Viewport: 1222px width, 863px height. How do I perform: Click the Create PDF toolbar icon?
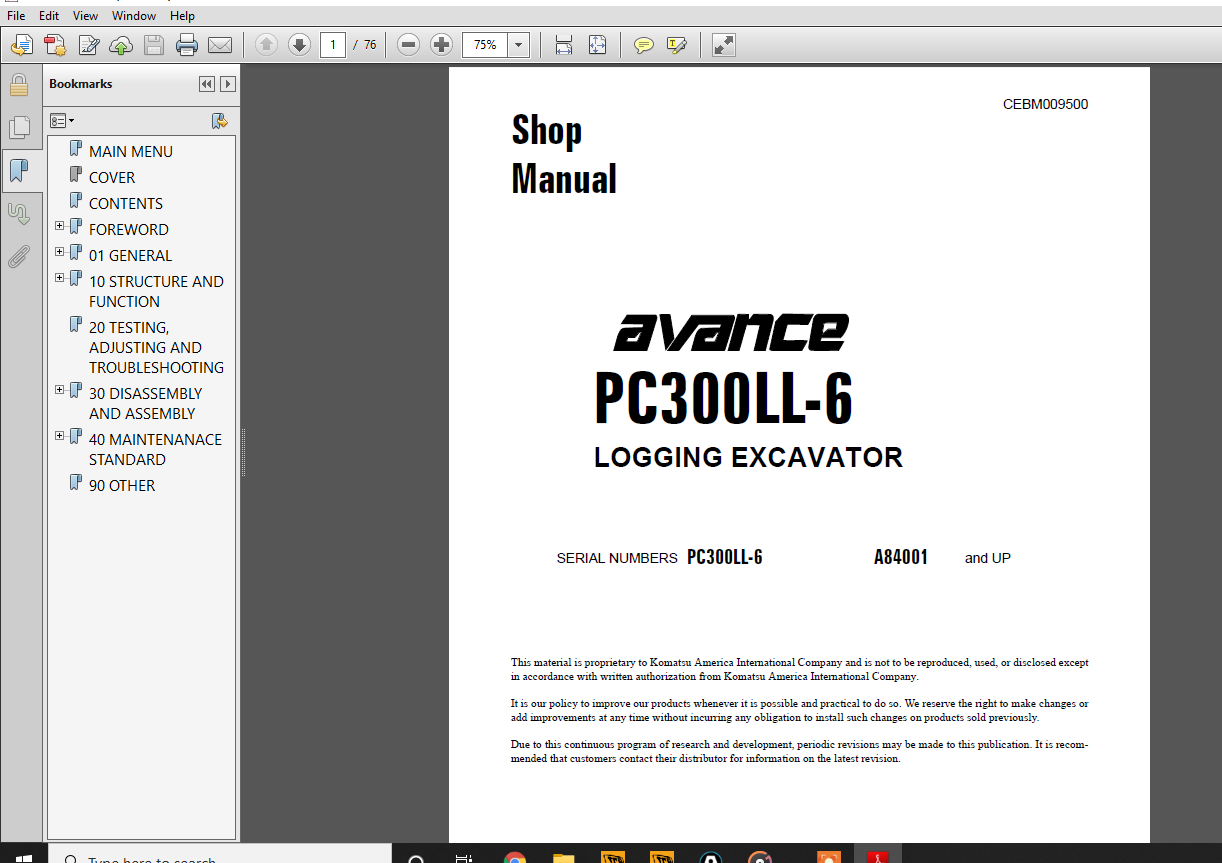[x=55, y=45]
